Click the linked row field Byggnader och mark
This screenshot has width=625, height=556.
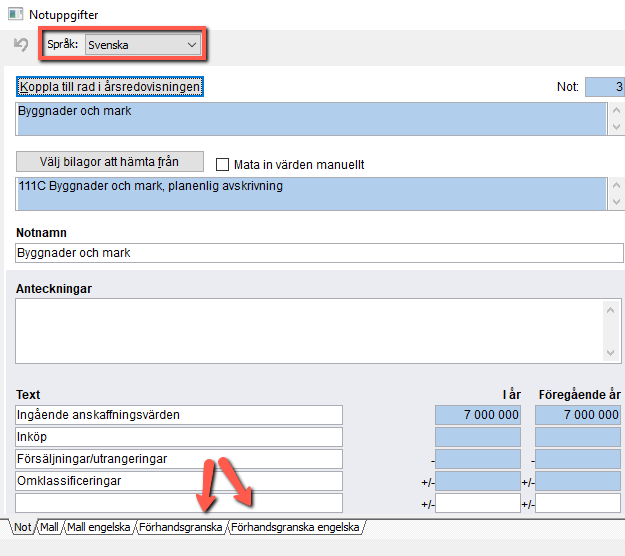311,119
